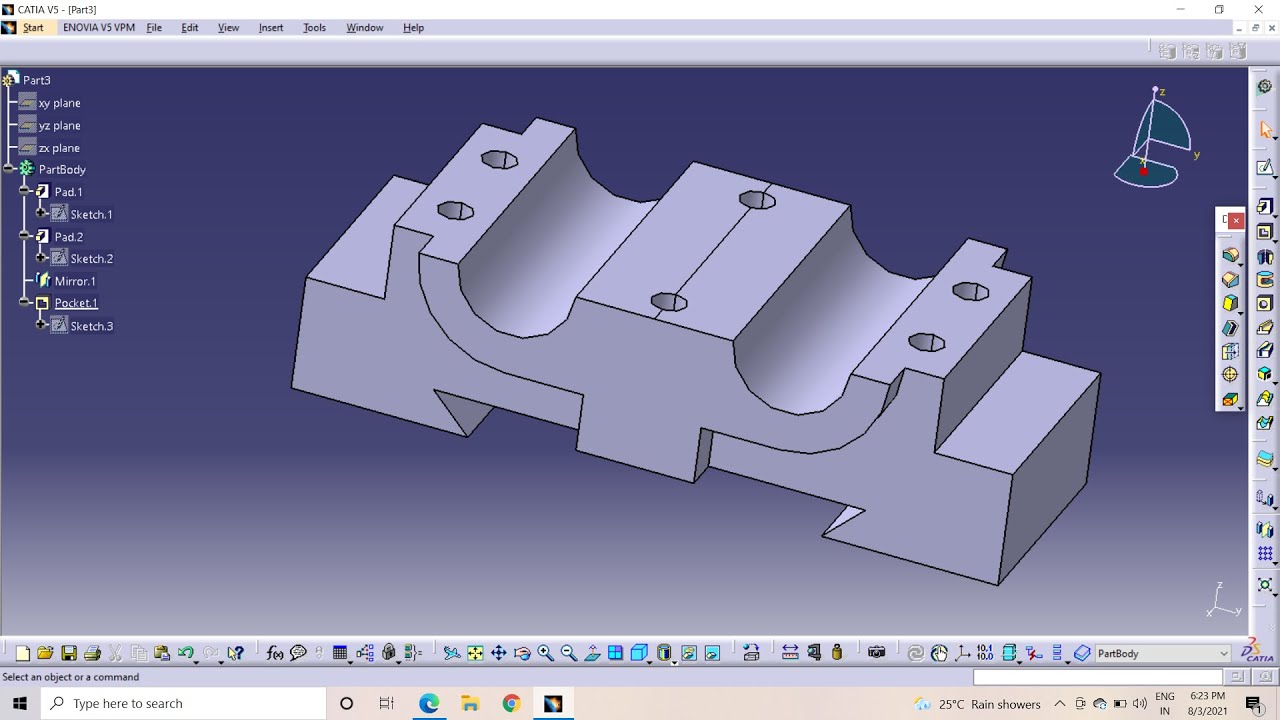Click the Zoom Out magnifier
Image resolution: width=1280 pixels, height=720 pixels.
point(569,653)
